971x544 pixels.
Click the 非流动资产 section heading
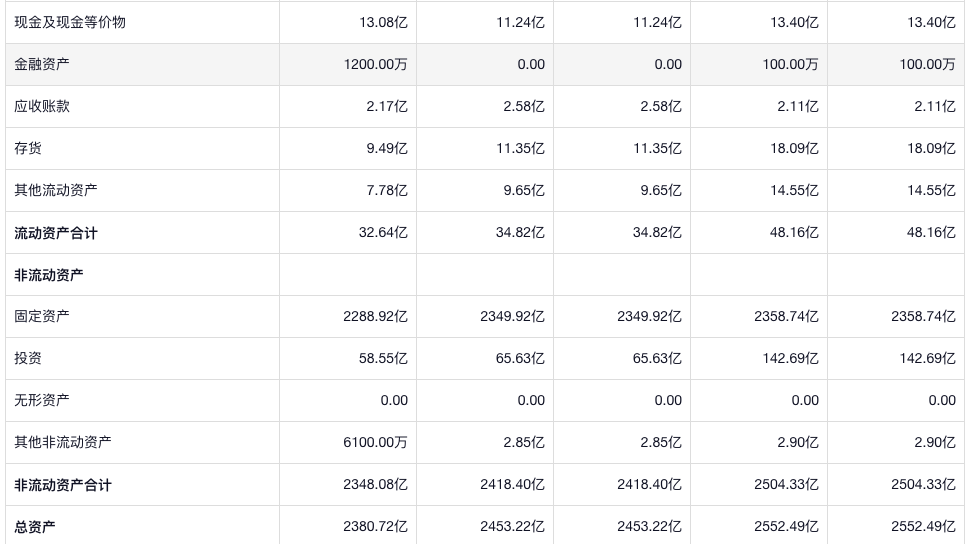(49, 275)
